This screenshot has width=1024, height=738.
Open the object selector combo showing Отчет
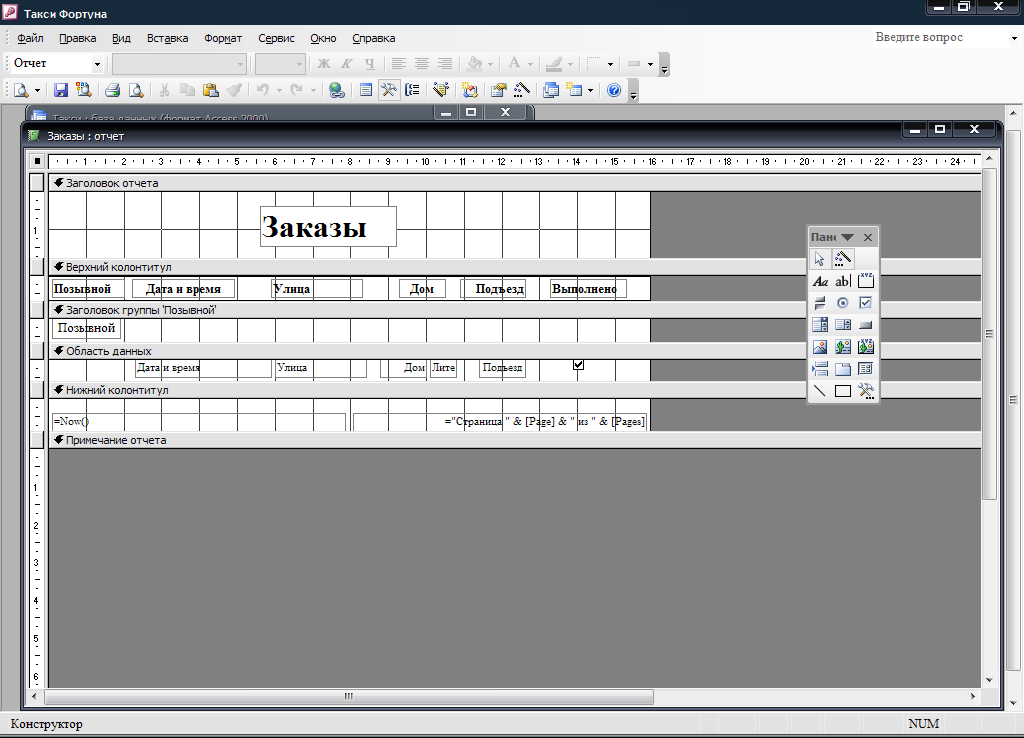[56, 63]
